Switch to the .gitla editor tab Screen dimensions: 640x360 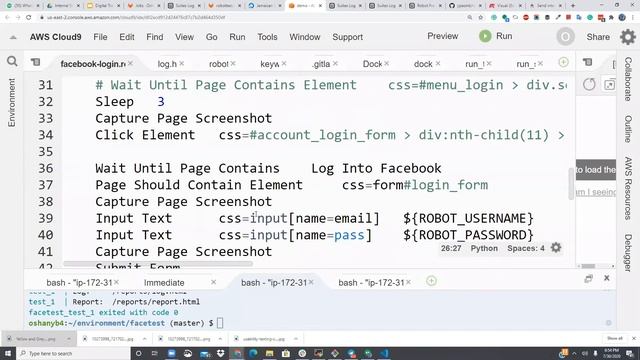click(321, 64)
